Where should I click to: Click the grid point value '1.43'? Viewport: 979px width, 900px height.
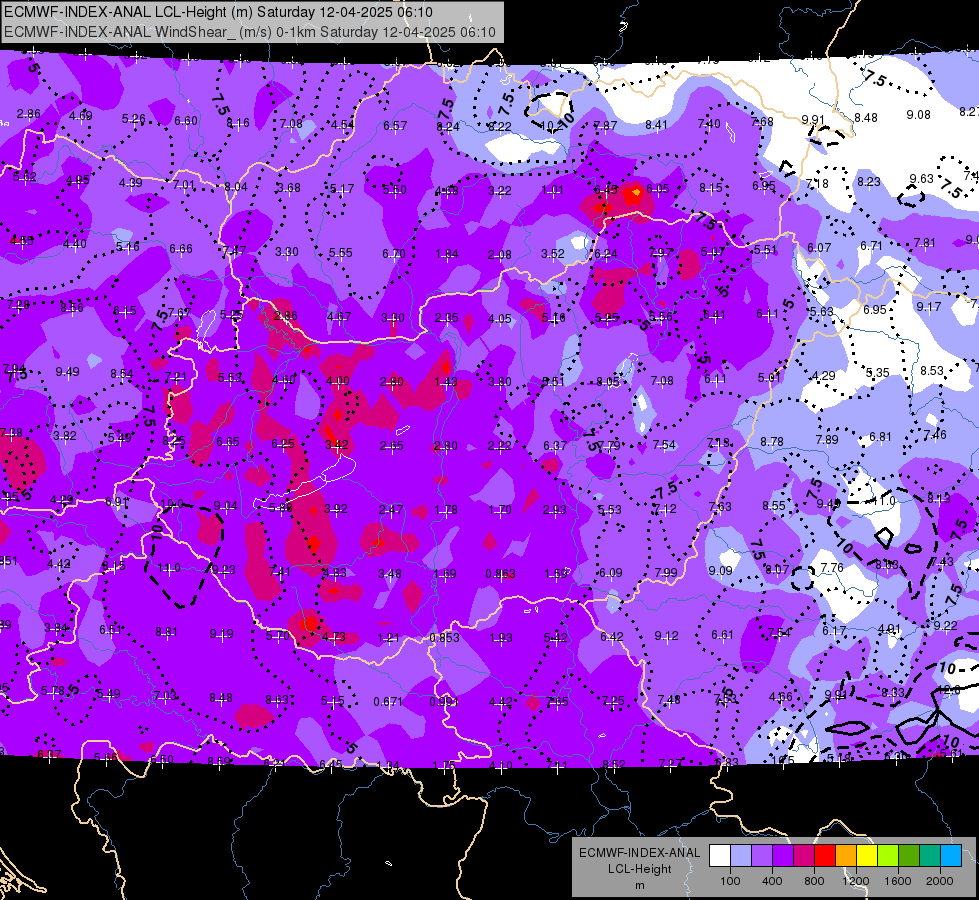446,381
